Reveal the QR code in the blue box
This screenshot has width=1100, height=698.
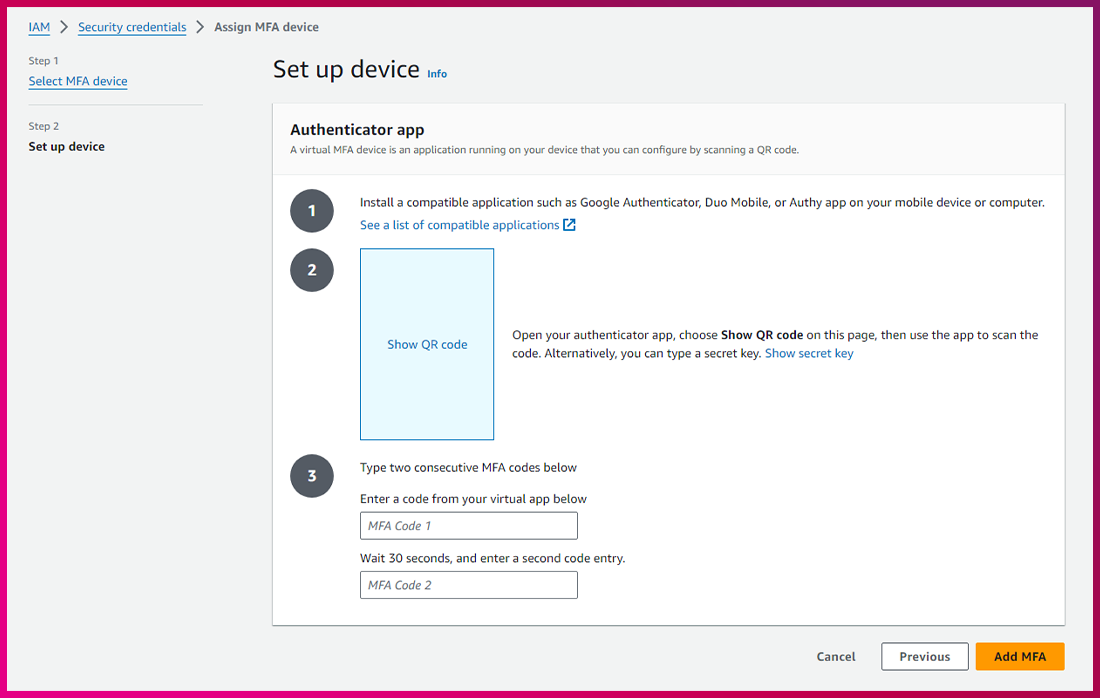coord(427,344)
